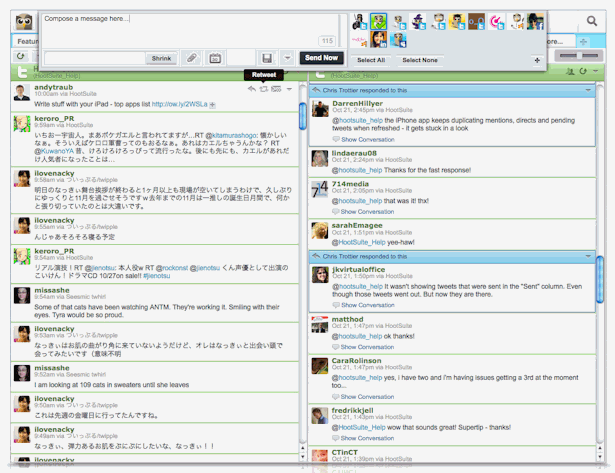The height and width of the screenshot is (473, 615).
Task: Toggle the first black owl Twitter profile
Action: (359, 22)
